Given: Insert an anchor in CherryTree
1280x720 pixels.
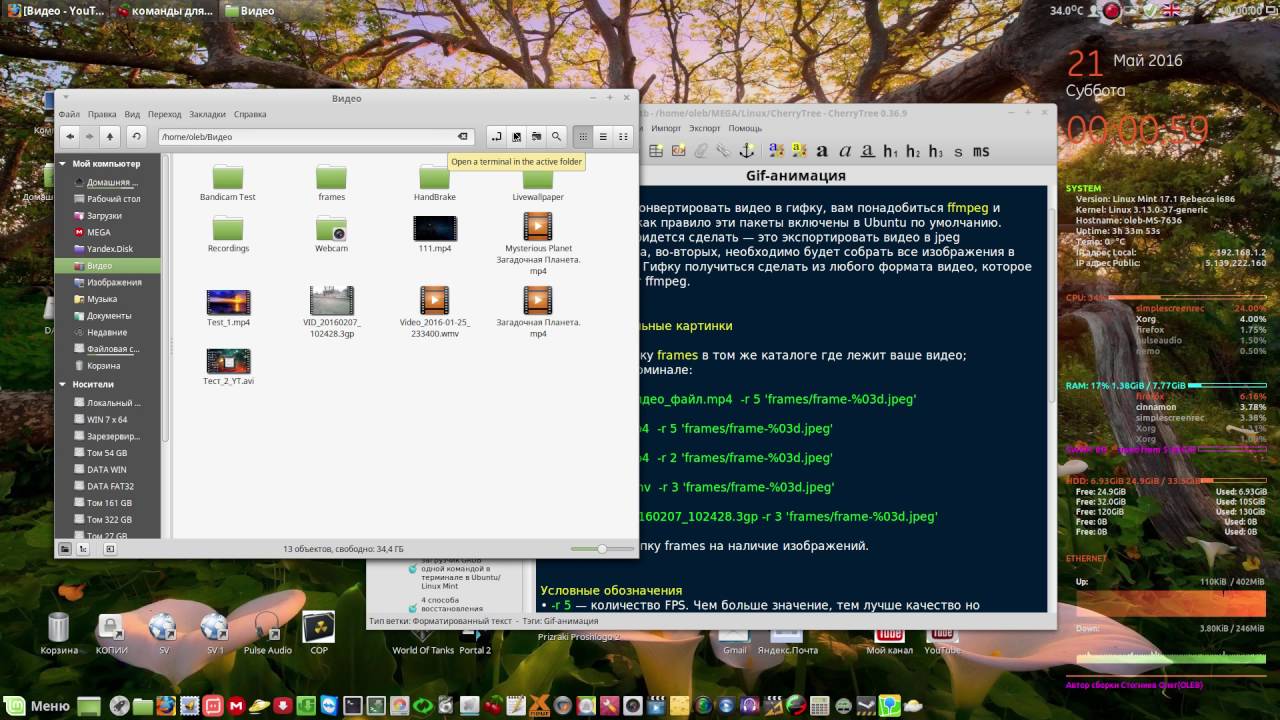Looking at the screenshot, I should tap(745, 151).
